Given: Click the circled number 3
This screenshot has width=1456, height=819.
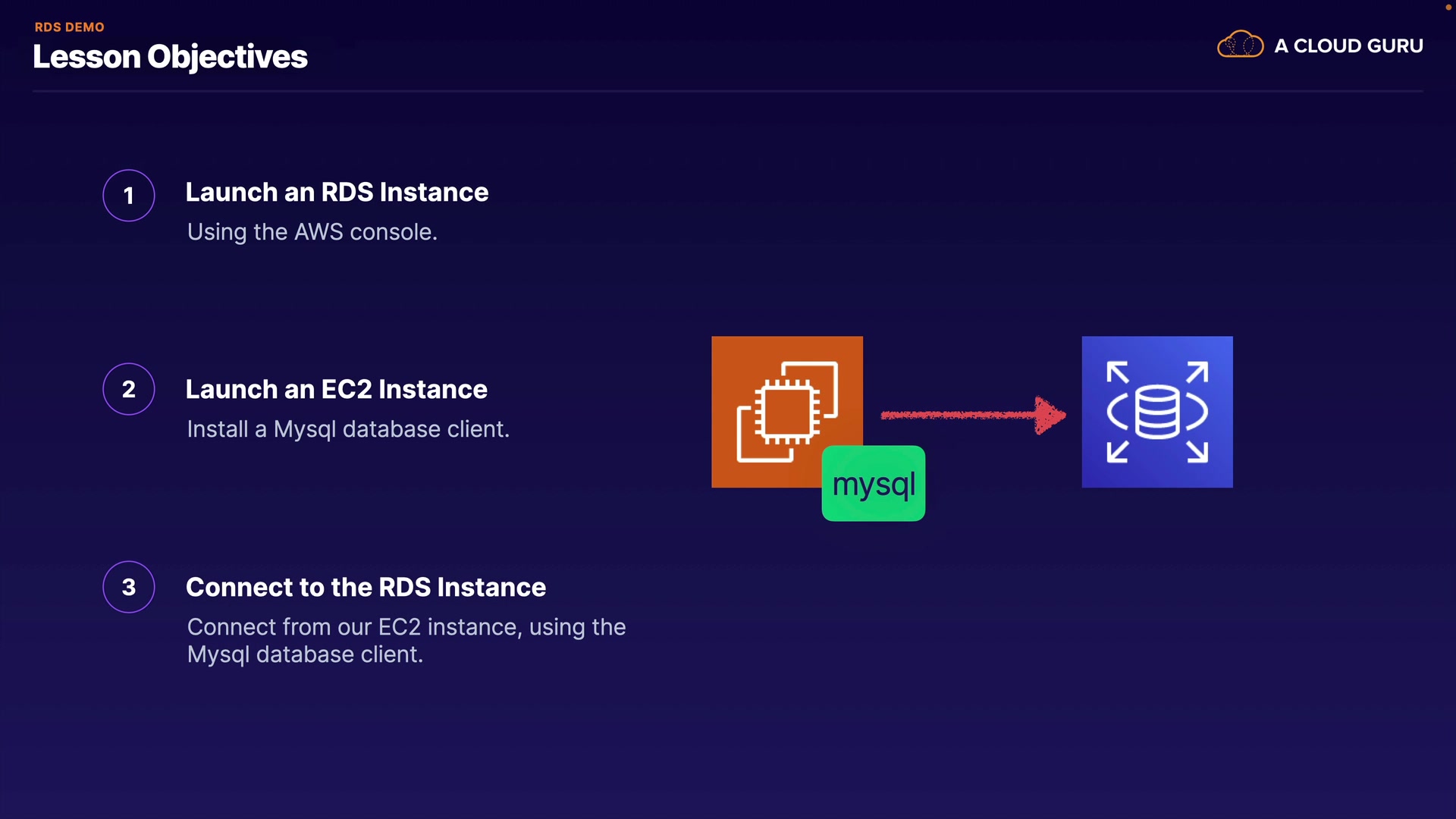Looking at the screenshot, I should coord(129,587).
